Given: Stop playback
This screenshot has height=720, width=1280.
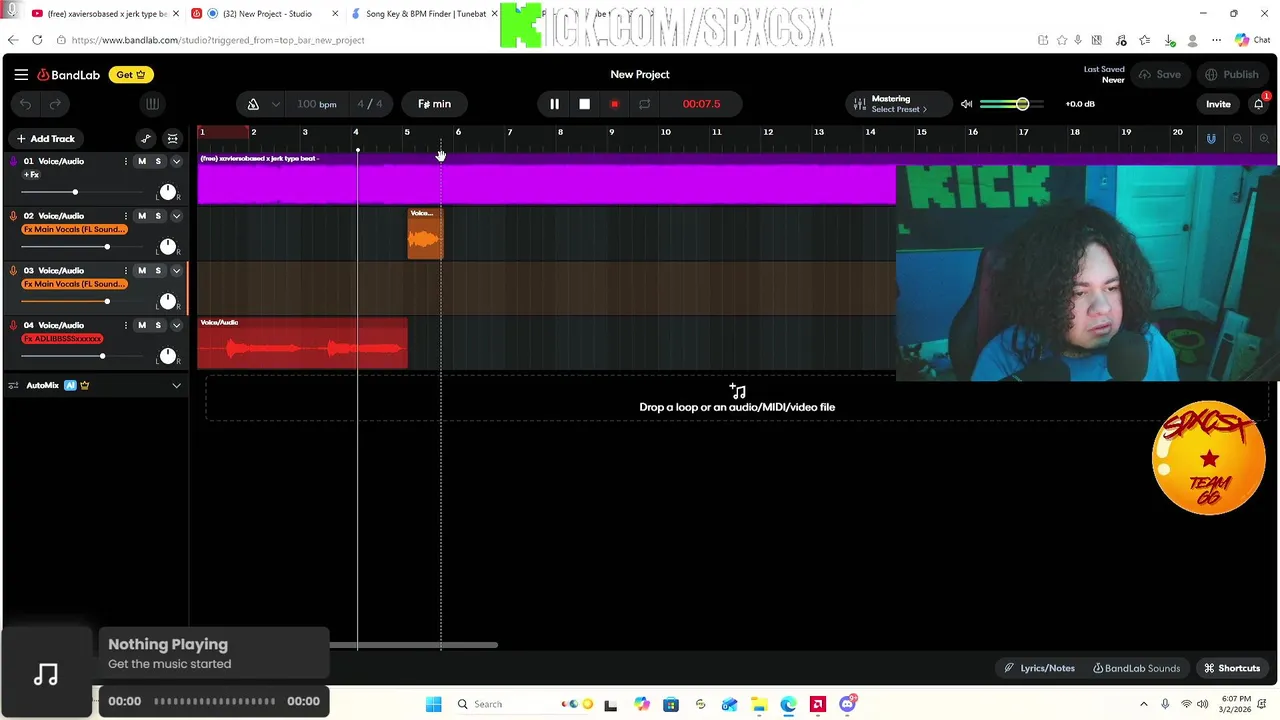Looking at the screenshot, I should (584, 104).
